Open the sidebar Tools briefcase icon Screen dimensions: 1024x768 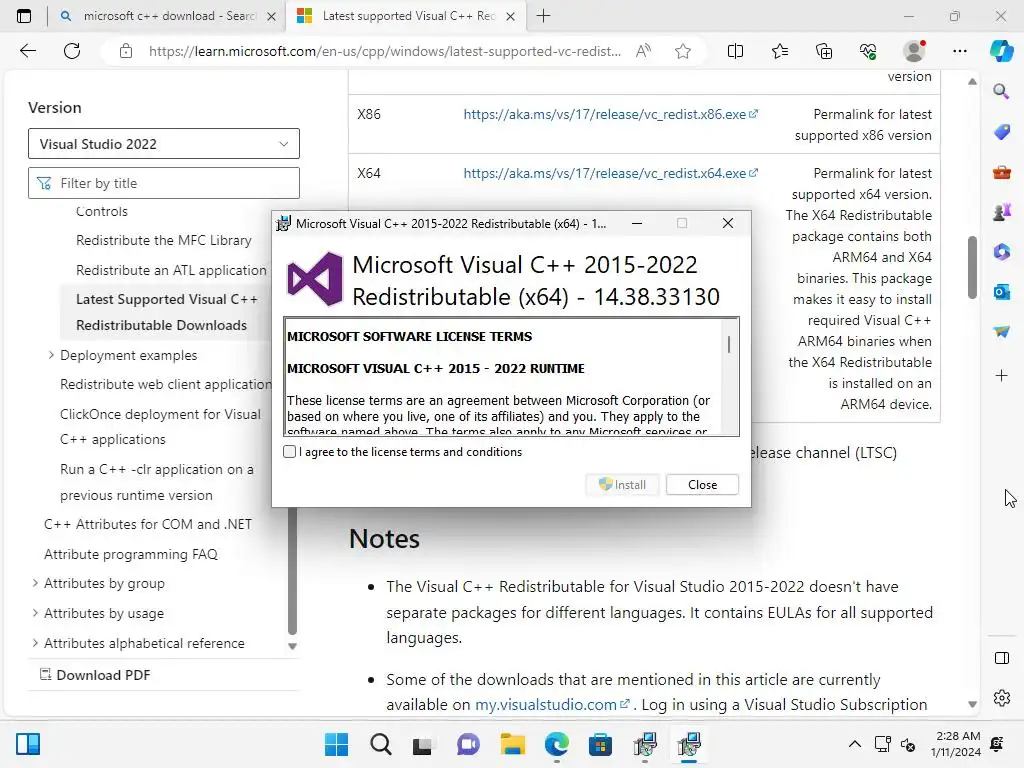[x=1001, y=172]
